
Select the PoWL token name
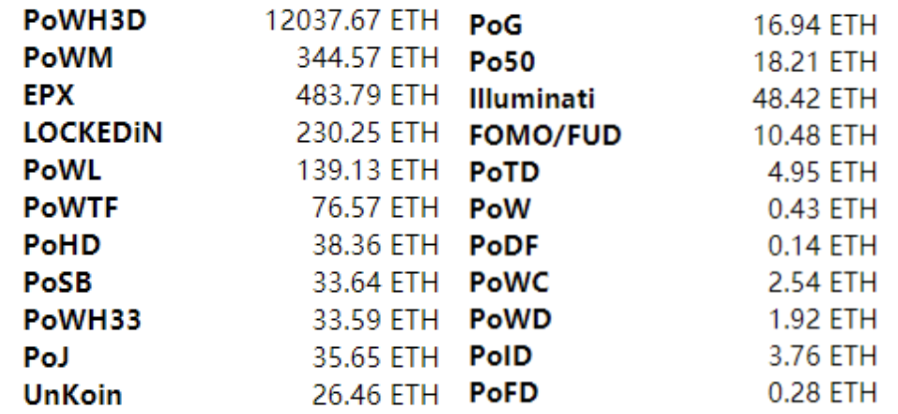point(53,171)
